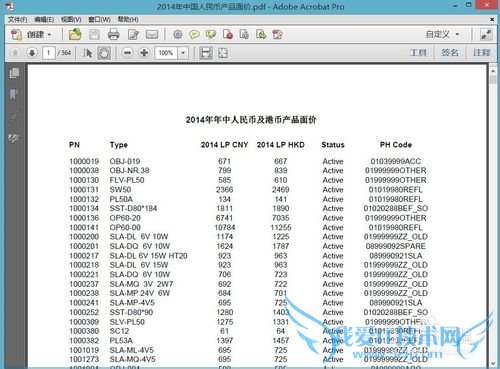
Task: Click the Type column header
Action: point(119,145)
